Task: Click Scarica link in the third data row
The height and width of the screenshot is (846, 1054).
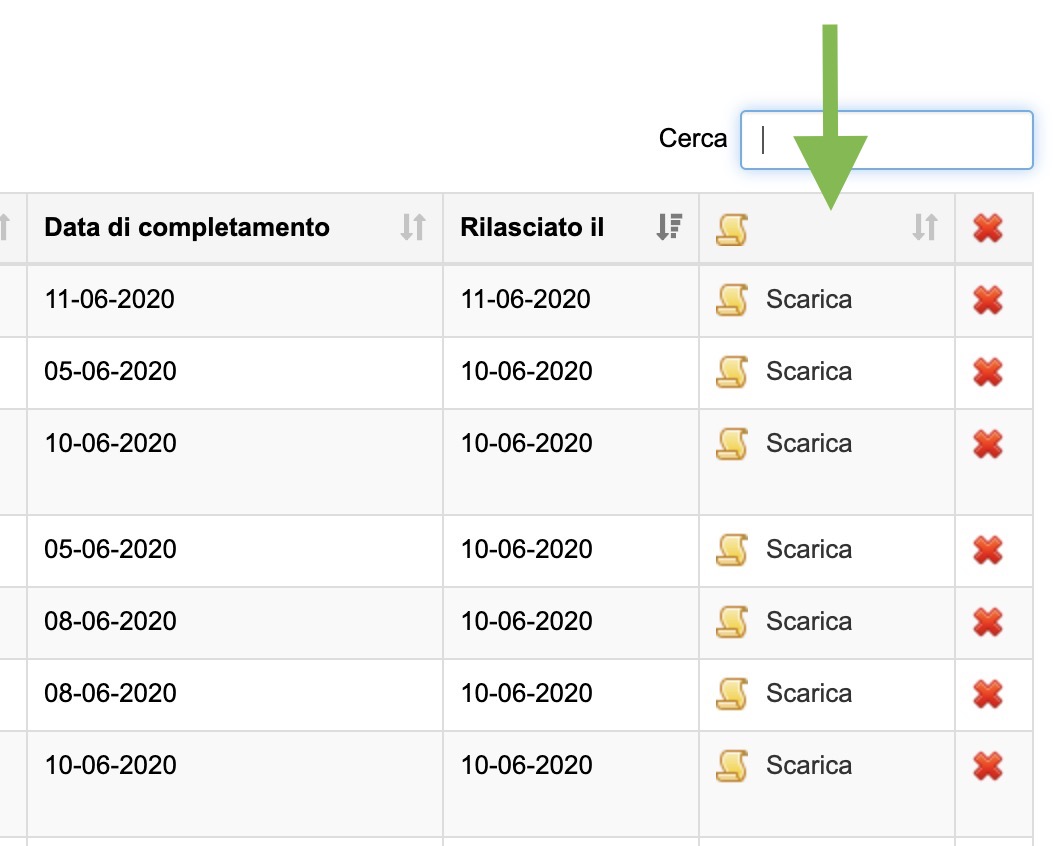Action: 809,443
